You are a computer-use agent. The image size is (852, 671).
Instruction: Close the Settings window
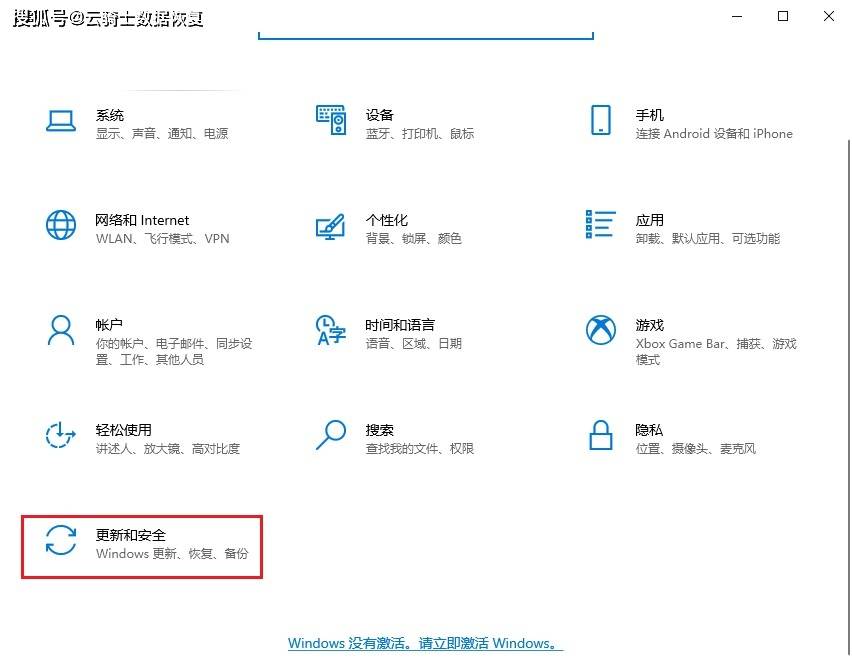point(829,16)
